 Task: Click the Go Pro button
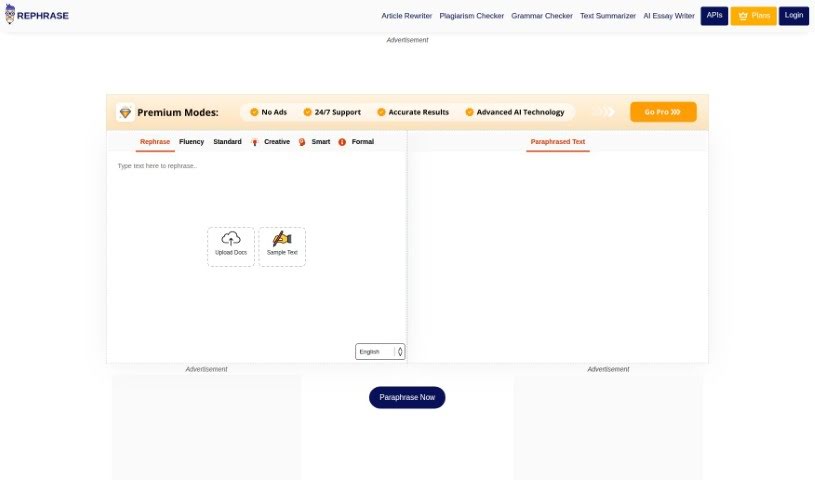coord(663,112)
